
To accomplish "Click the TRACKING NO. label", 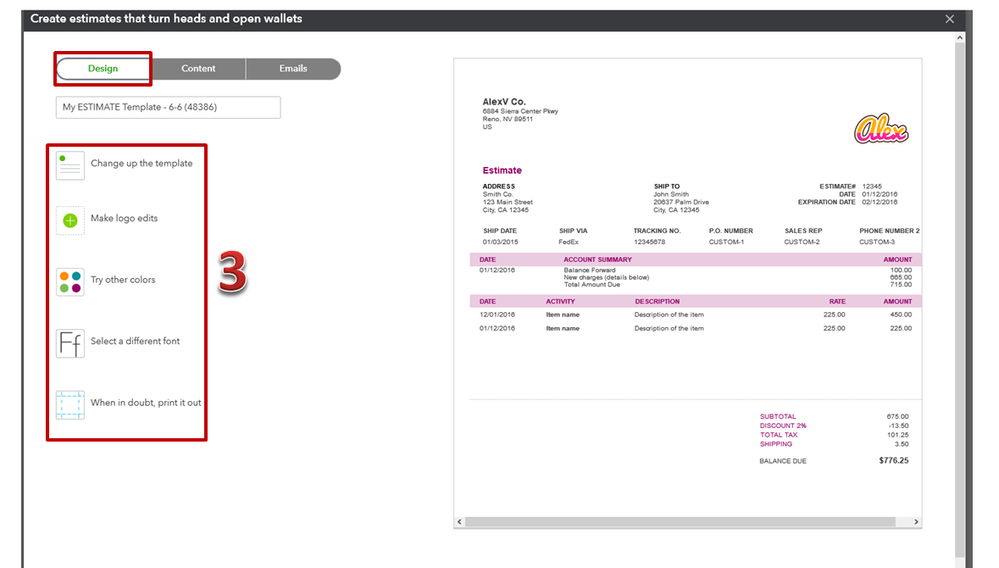I will point(657,231).
